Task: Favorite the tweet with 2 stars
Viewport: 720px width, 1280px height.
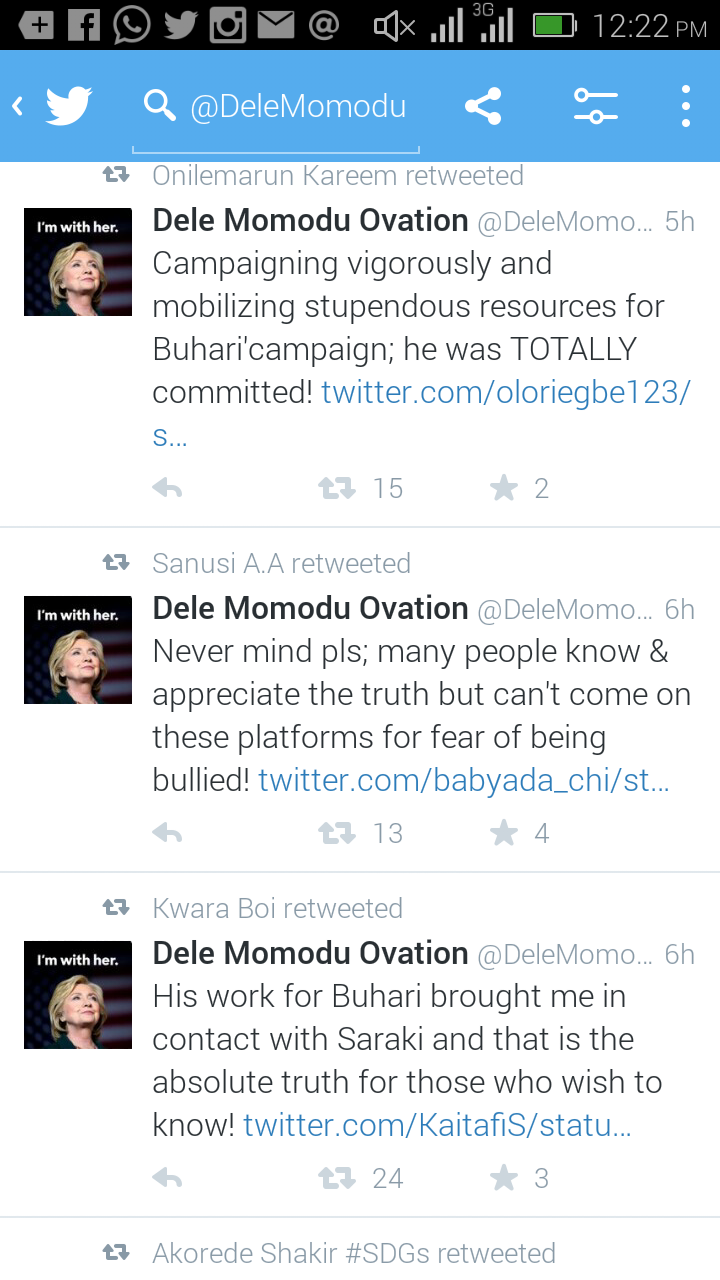Action: [x=504, y=488]
